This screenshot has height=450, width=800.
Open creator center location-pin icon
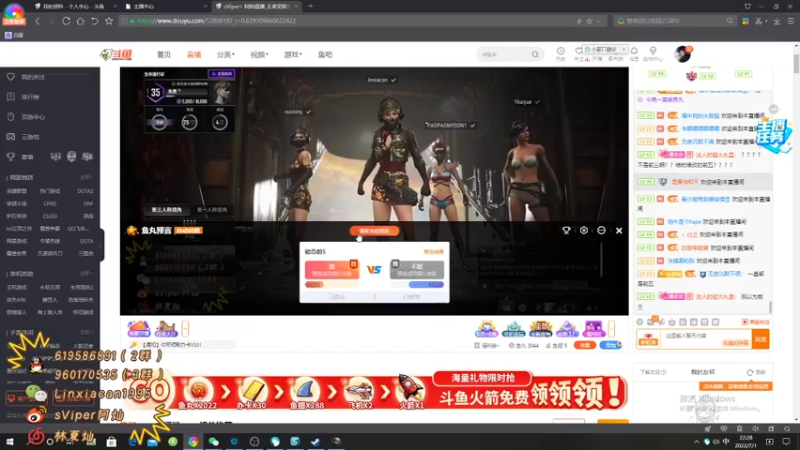(x=653, y=51)
